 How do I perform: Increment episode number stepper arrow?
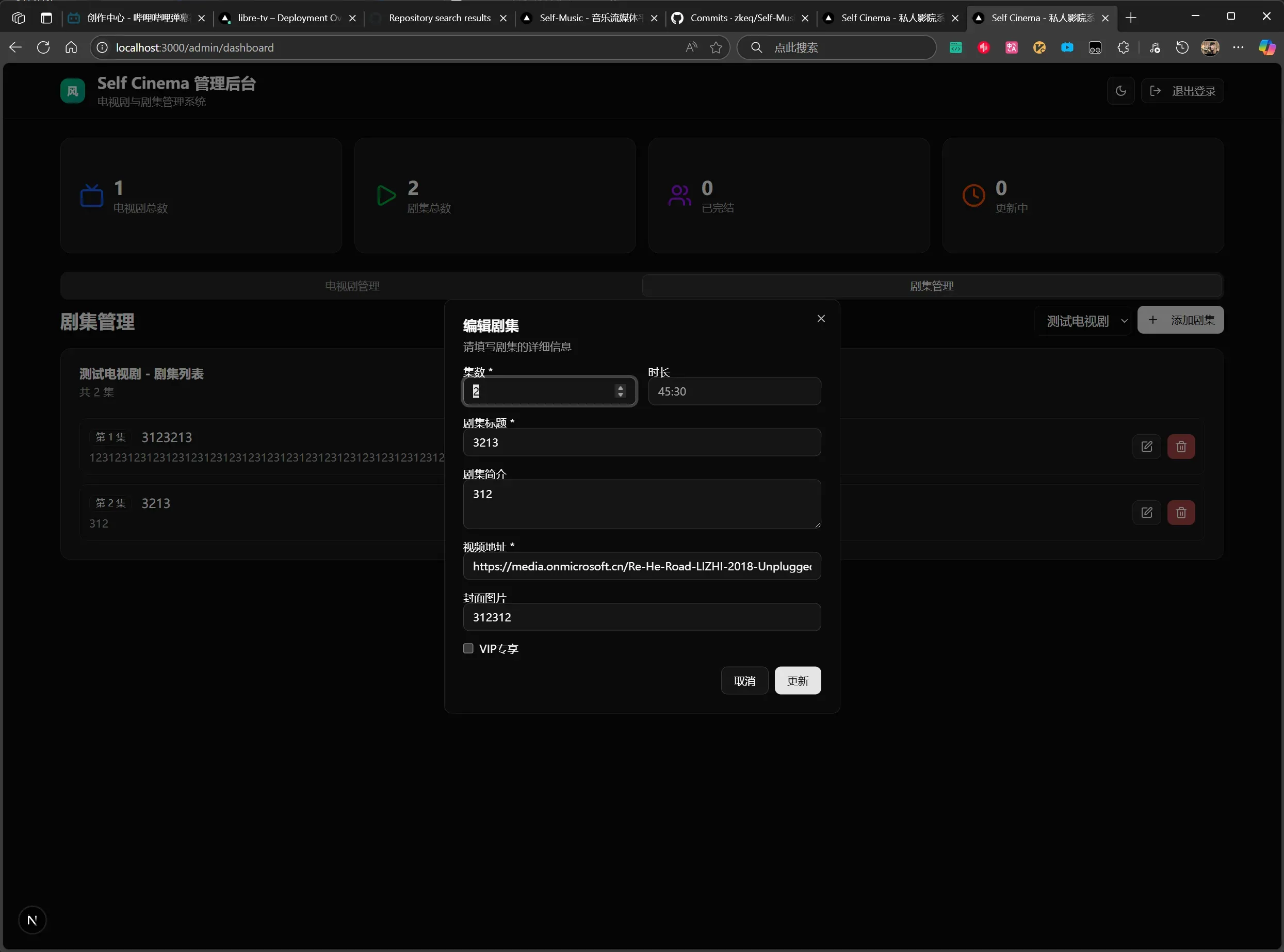coord(620,388)
